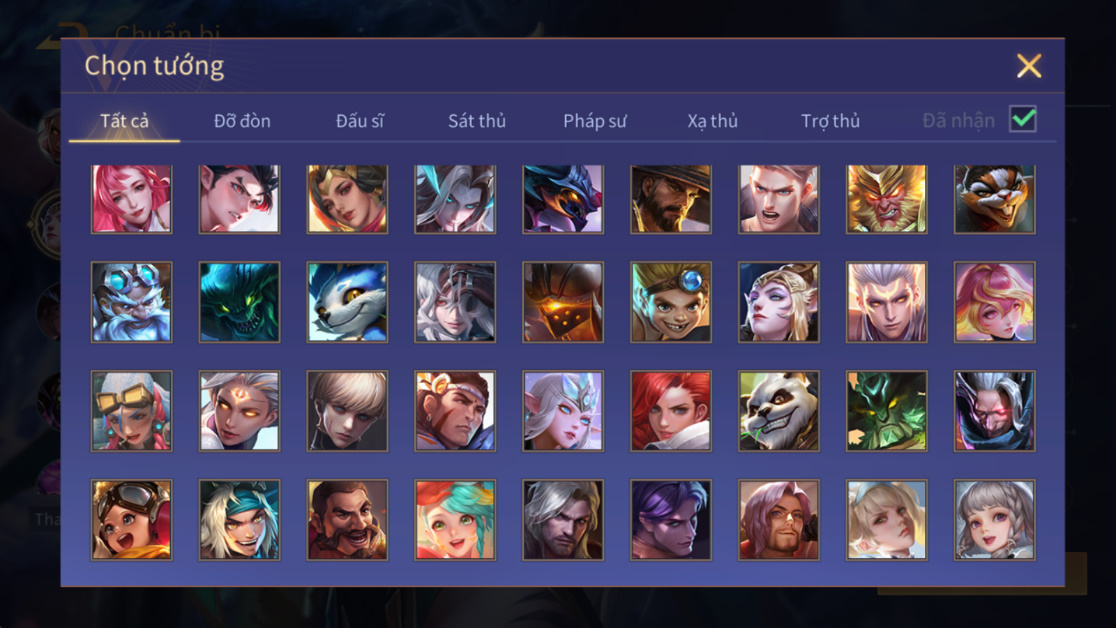Viewport: 1116px width, 628px height.
Task: Show the Xạ thủ hero list
Action: tap(712, 121)
